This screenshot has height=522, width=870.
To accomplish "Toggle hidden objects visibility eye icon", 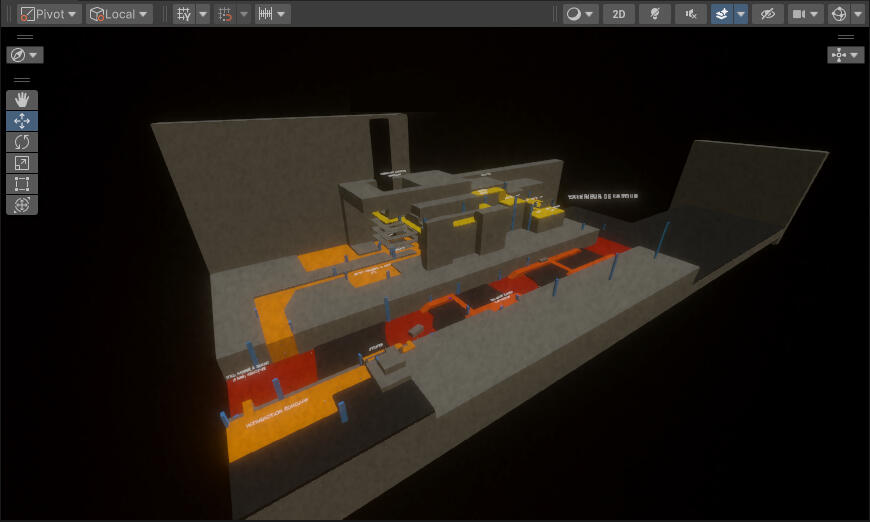I will pos(767,14).
